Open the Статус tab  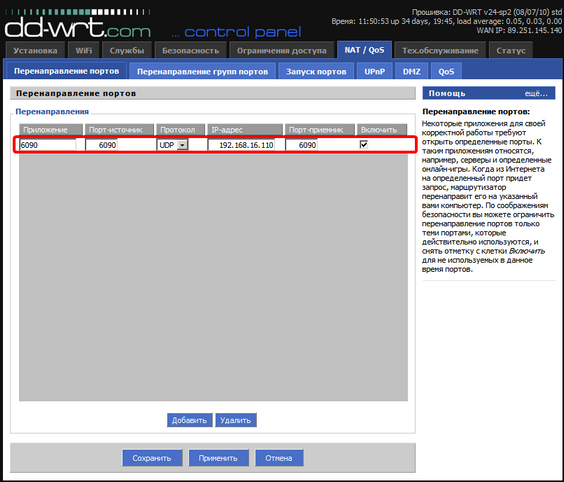[x=511, y=50]
